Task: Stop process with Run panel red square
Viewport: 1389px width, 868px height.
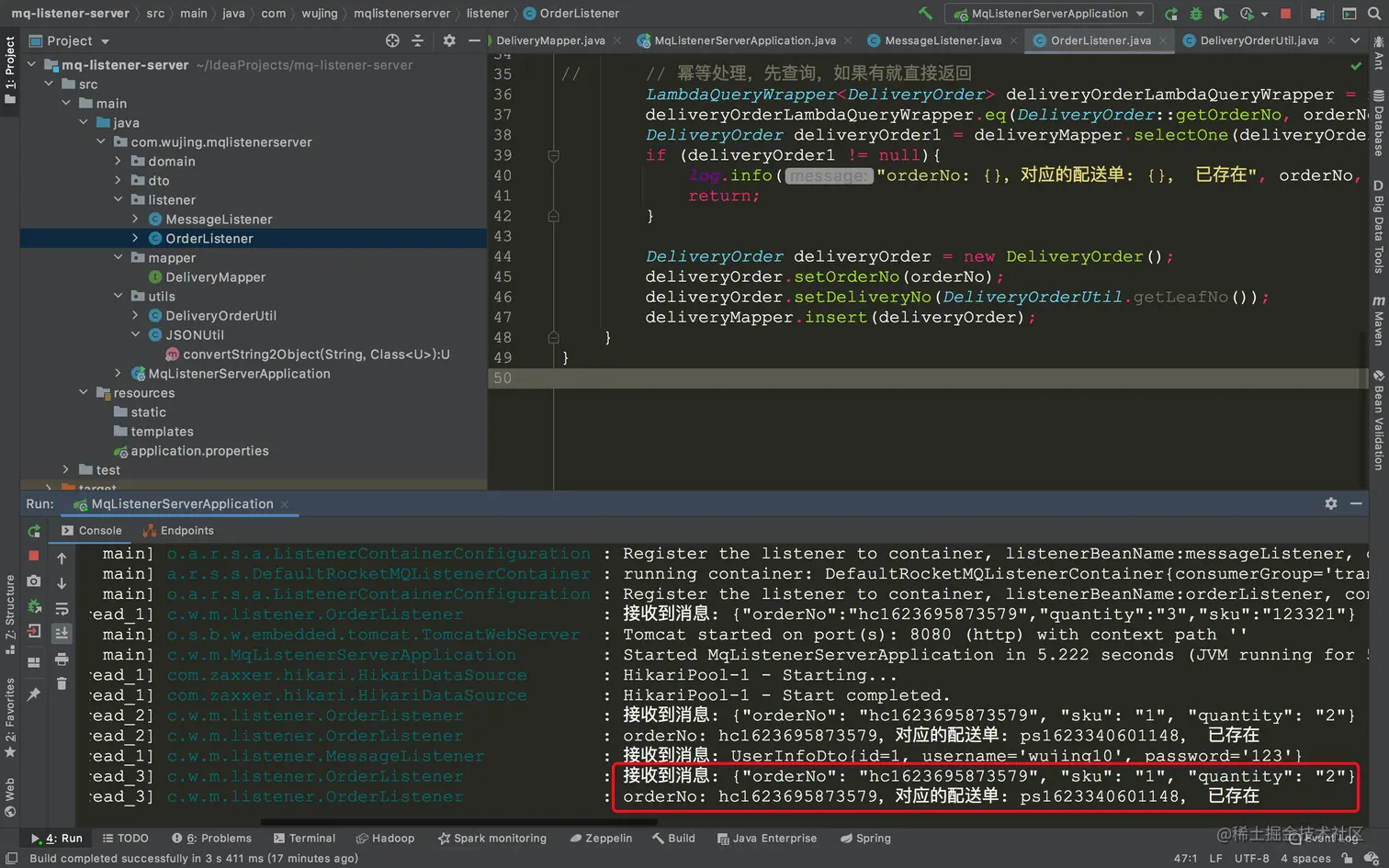Action: point(34,556)
